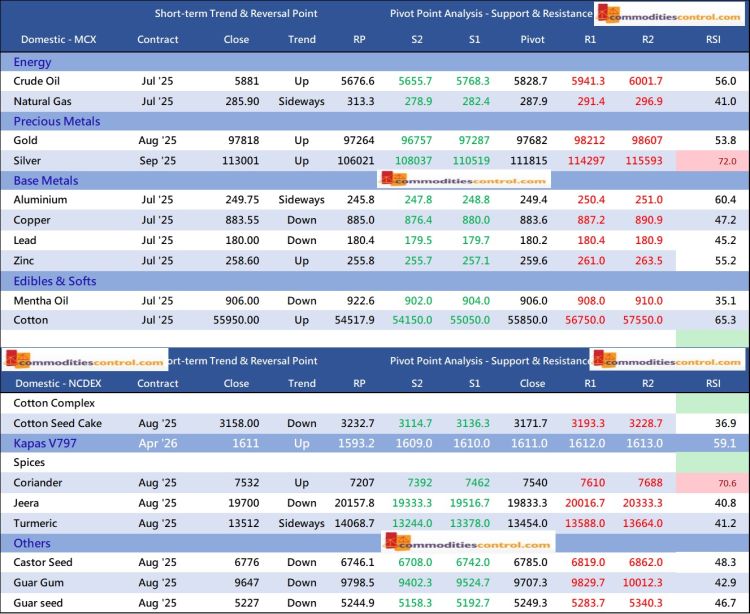Click the RSI column header in MCX table
This screenshot has height=614, width=750.
[712, 40]
